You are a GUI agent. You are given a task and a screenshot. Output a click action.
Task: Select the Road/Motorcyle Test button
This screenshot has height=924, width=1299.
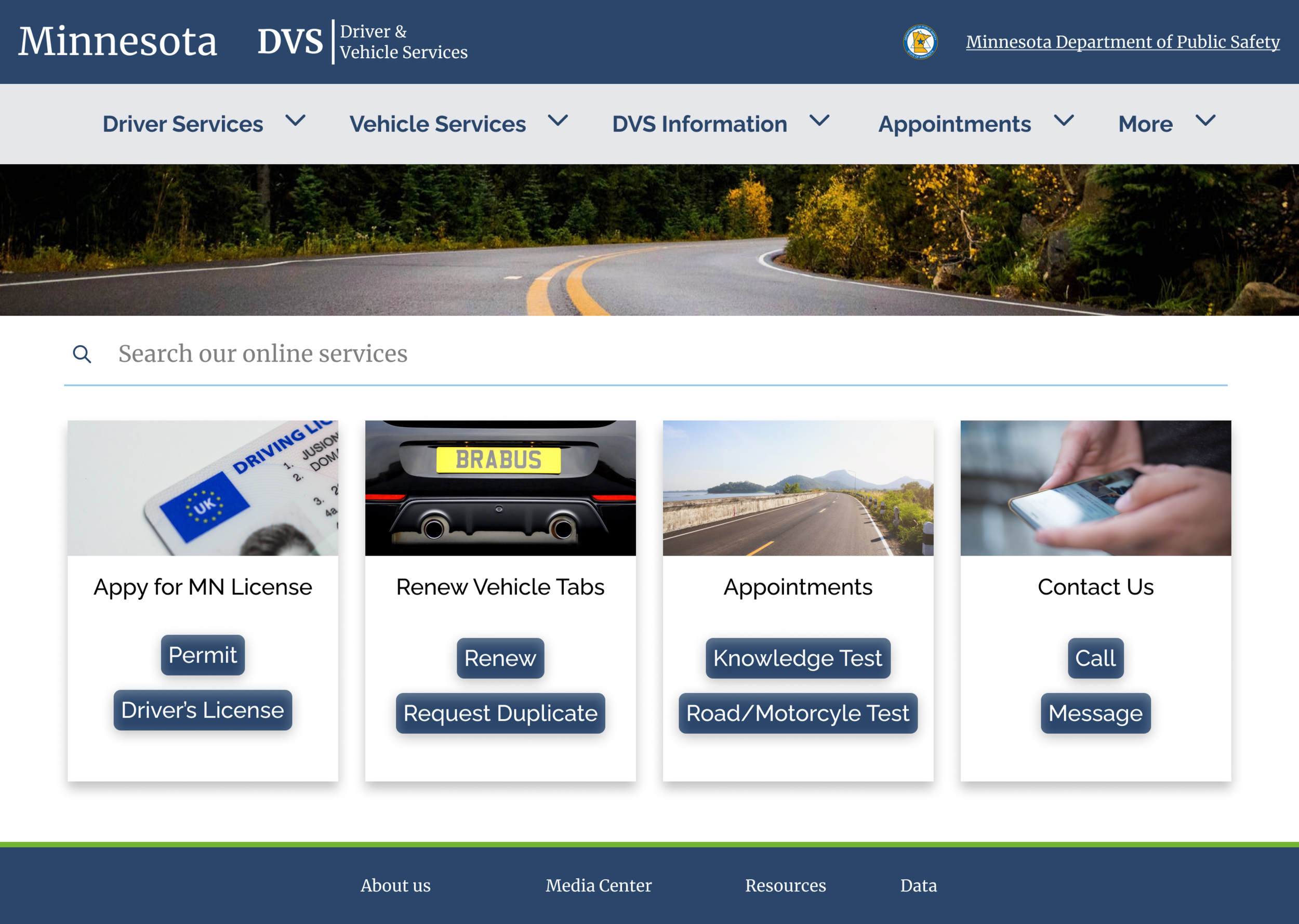tap(798, 713)
